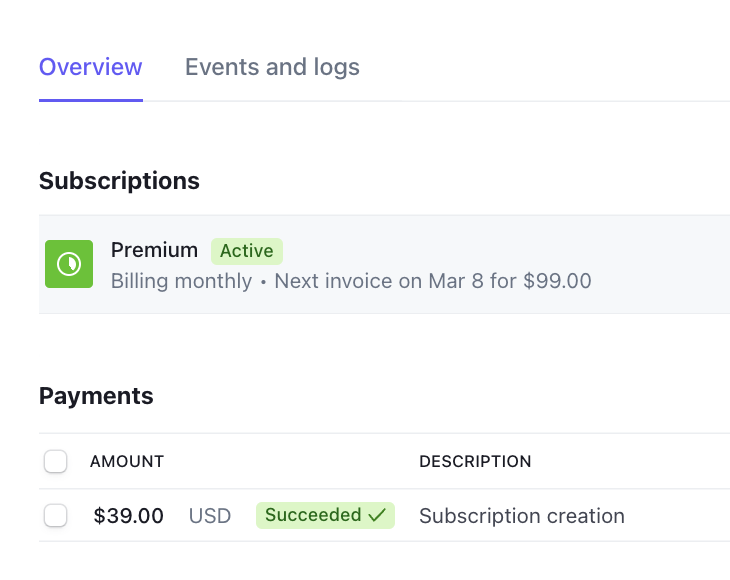Screen dimensions: 730x580
Task: Open the Subscription creation payment description
Action: click(521, 516)
